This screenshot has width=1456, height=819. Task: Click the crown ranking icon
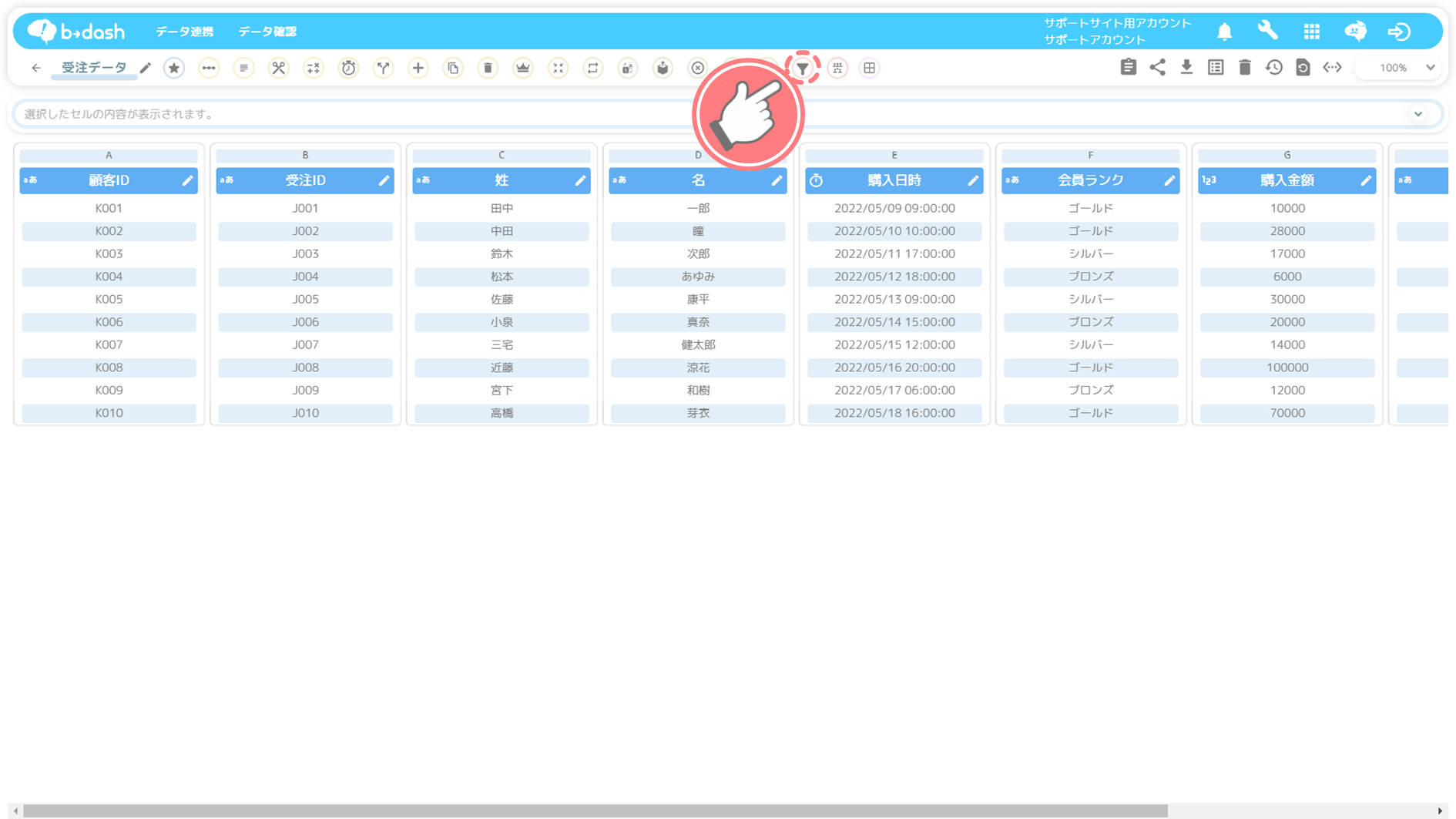(x=523, y=68)
